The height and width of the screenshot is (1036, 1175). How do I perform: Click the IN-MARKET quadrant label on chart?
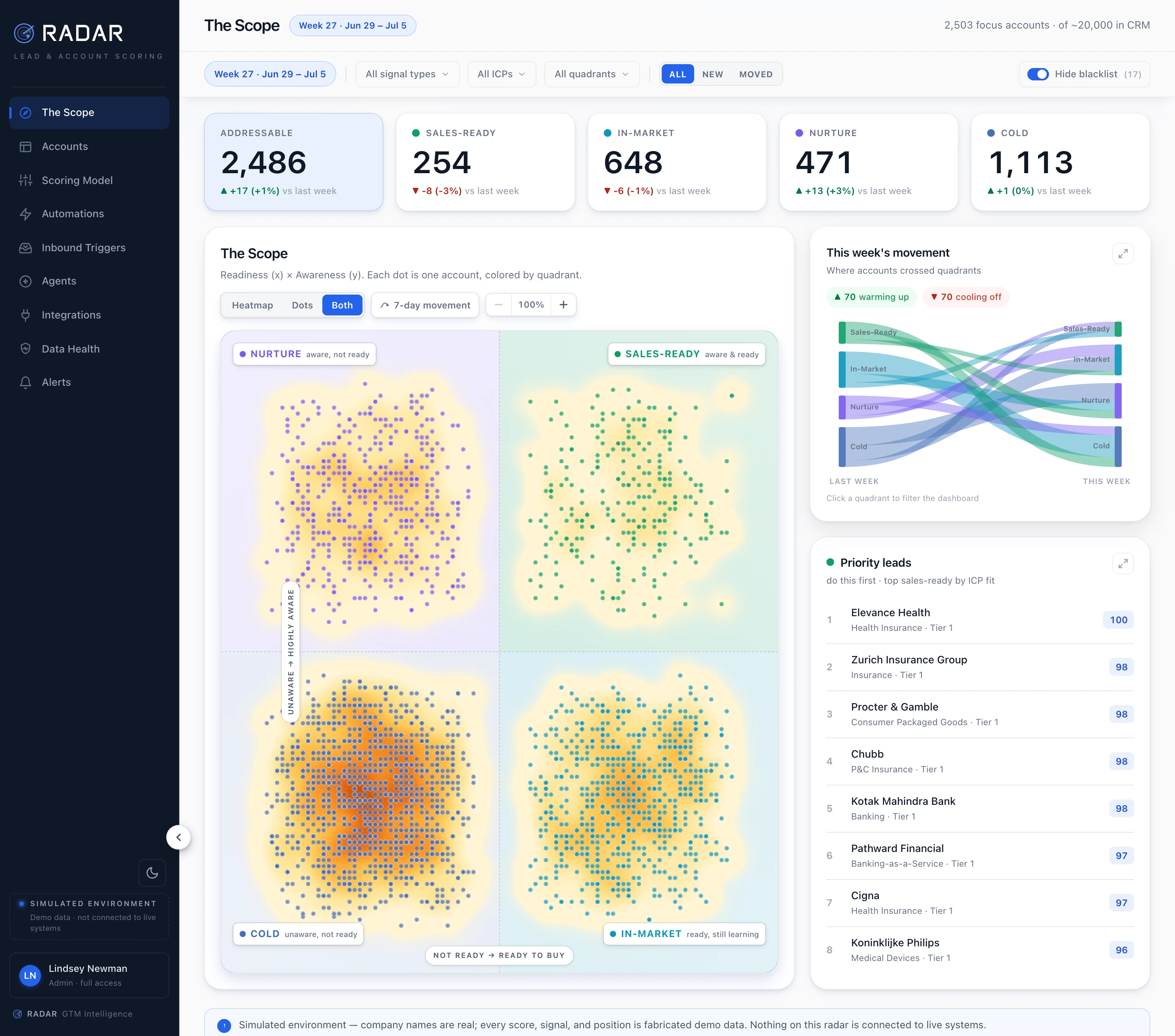[684, 934]
